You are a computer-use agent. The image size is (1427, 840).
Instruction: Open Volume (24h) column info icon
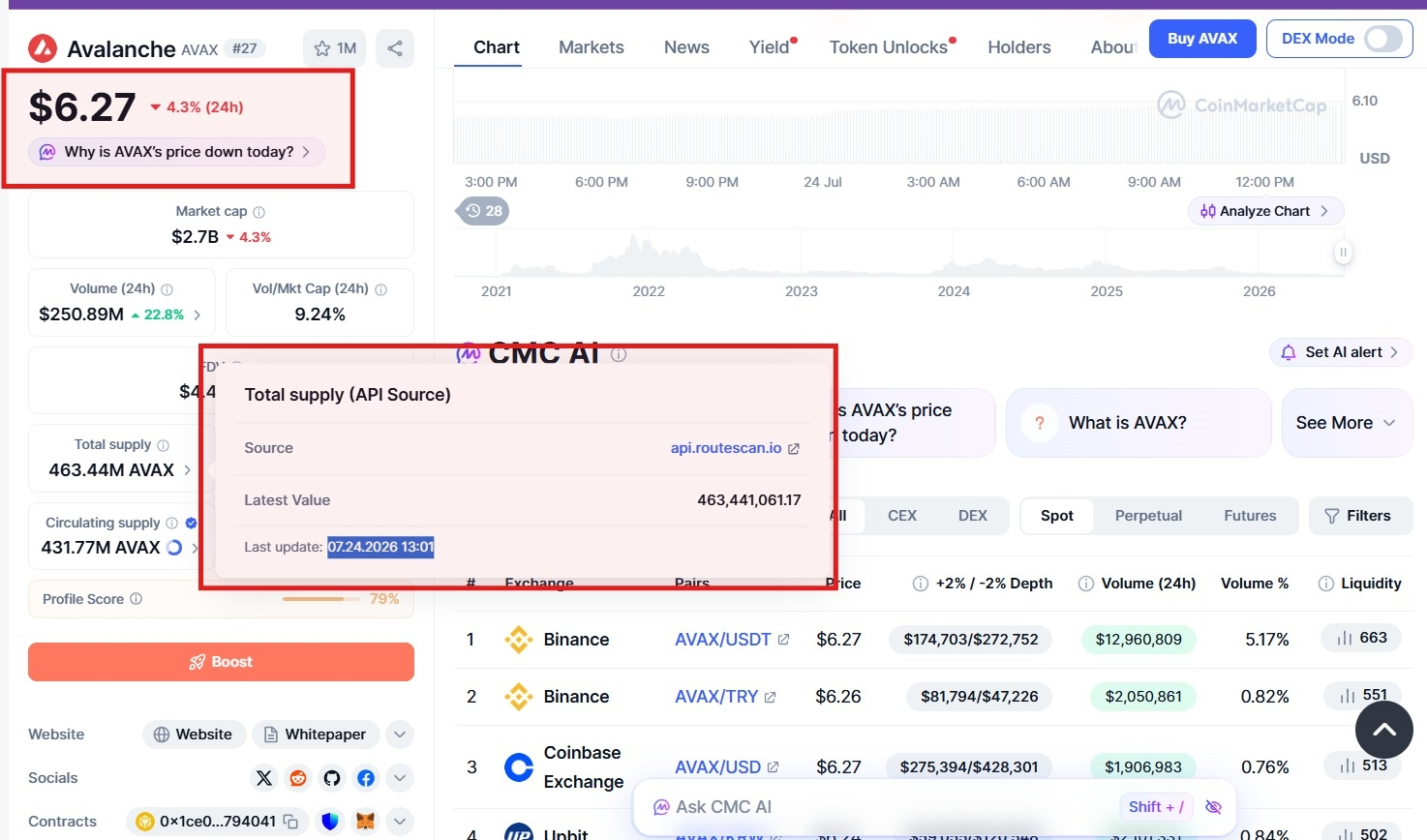pos(1086,584)
